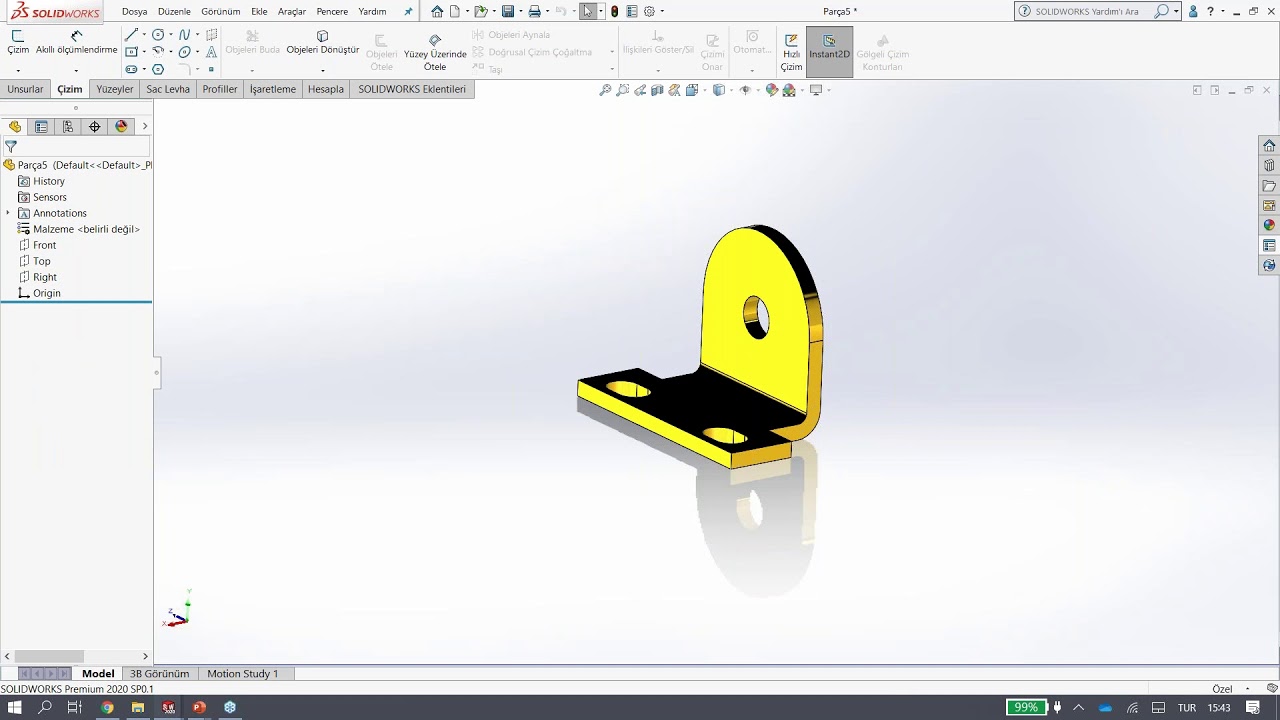Open the Araçlar menu
1280x720 pixels.
point(292,11)
